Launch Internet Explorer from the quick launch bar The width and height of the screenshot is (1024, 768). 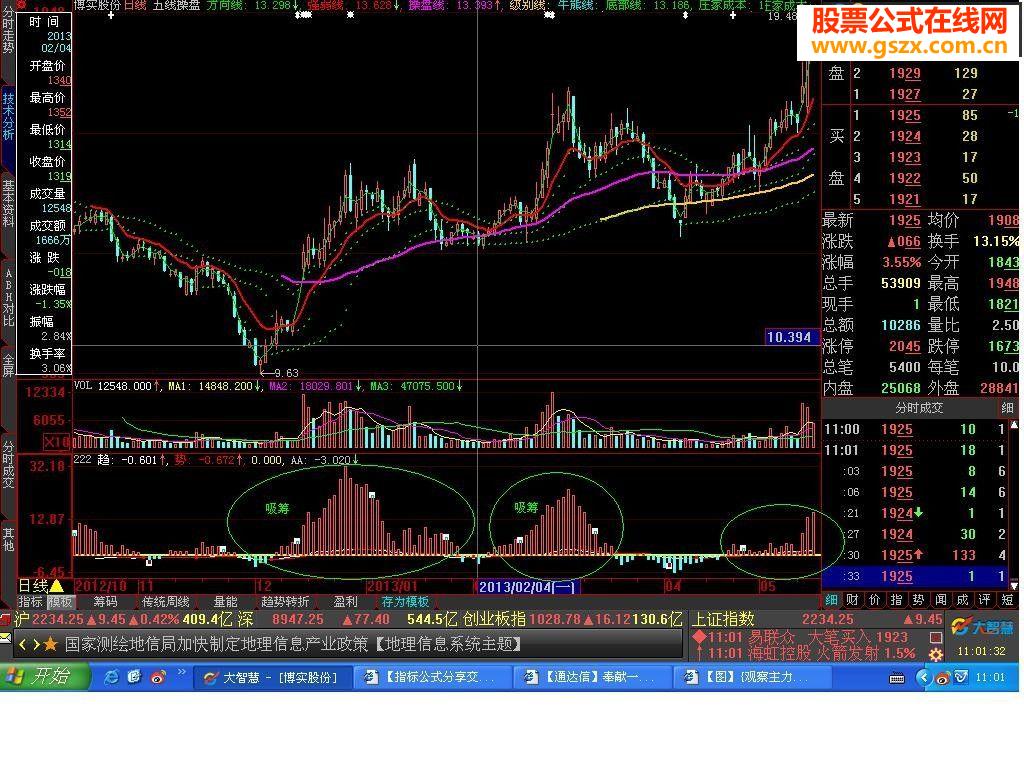pyautogui.click(x=112, y=677)
